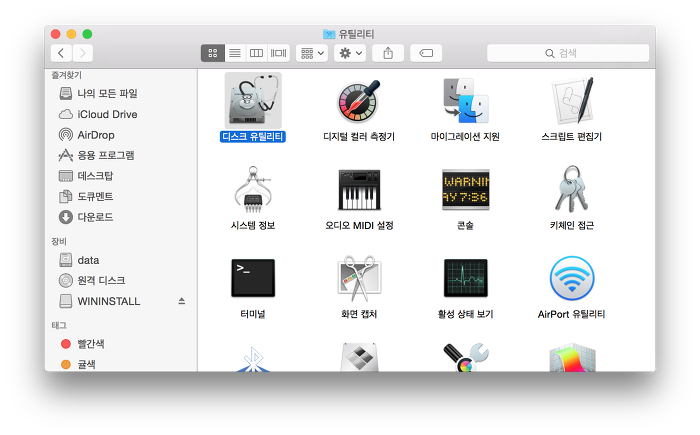Click the 유틸리티 folder icon in title bar
The height and width of the screenshot is (435, 700).
pos(329,34)
